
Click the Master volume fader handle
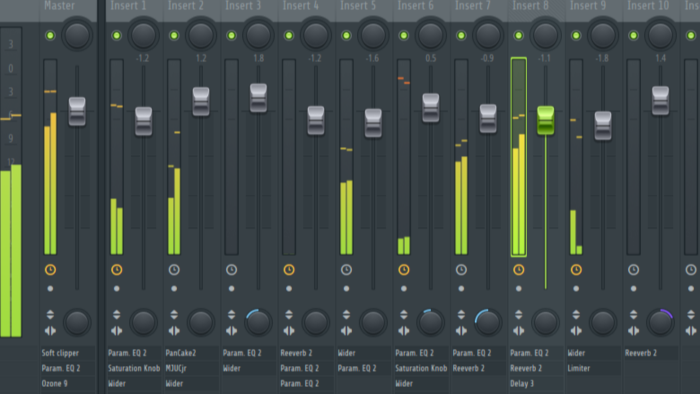coord(77,112)
